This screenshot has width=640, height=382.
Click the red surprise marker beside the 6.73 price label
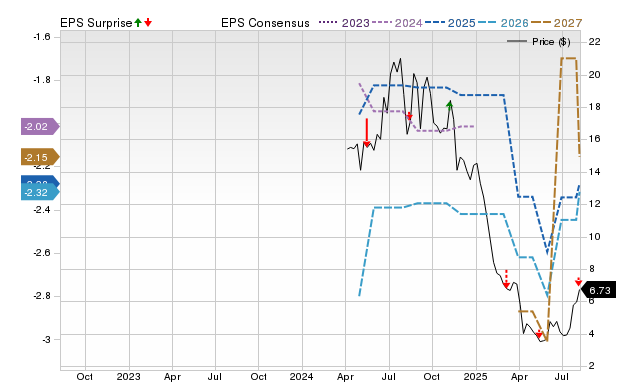point(578,282)
